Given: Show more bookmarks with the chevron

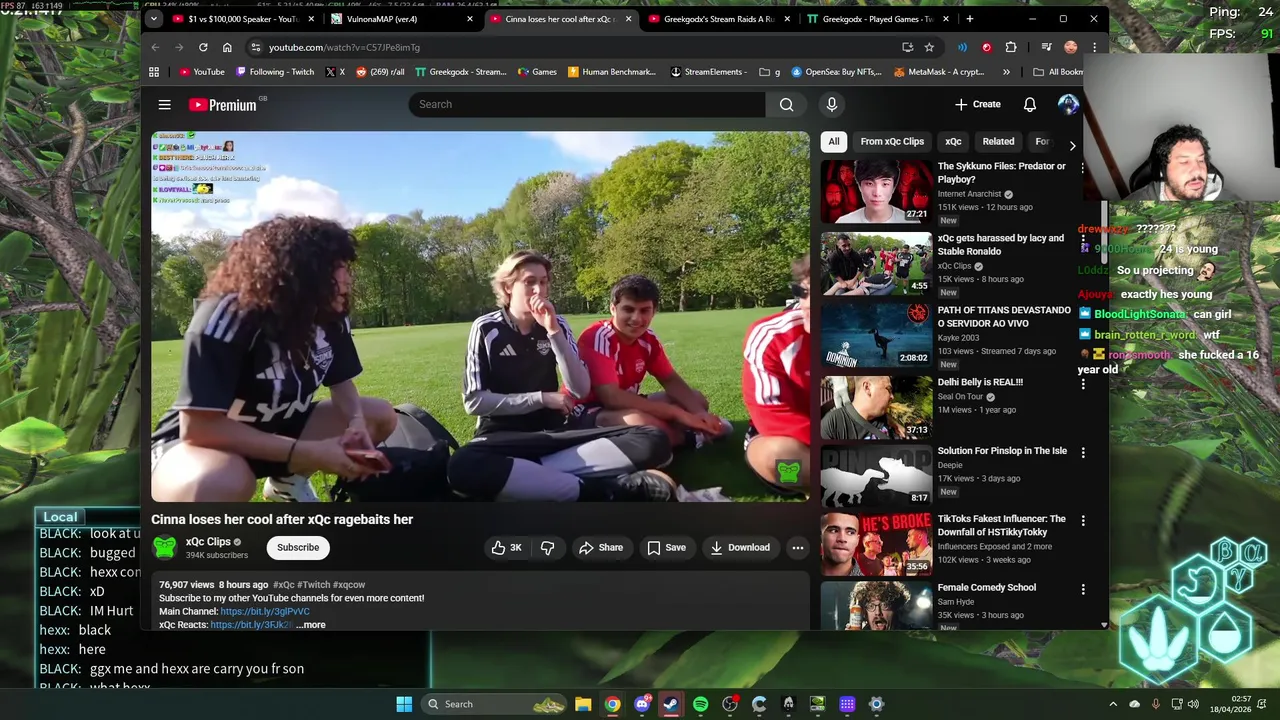Looking at the screenshot, I should pos(1006,72).
